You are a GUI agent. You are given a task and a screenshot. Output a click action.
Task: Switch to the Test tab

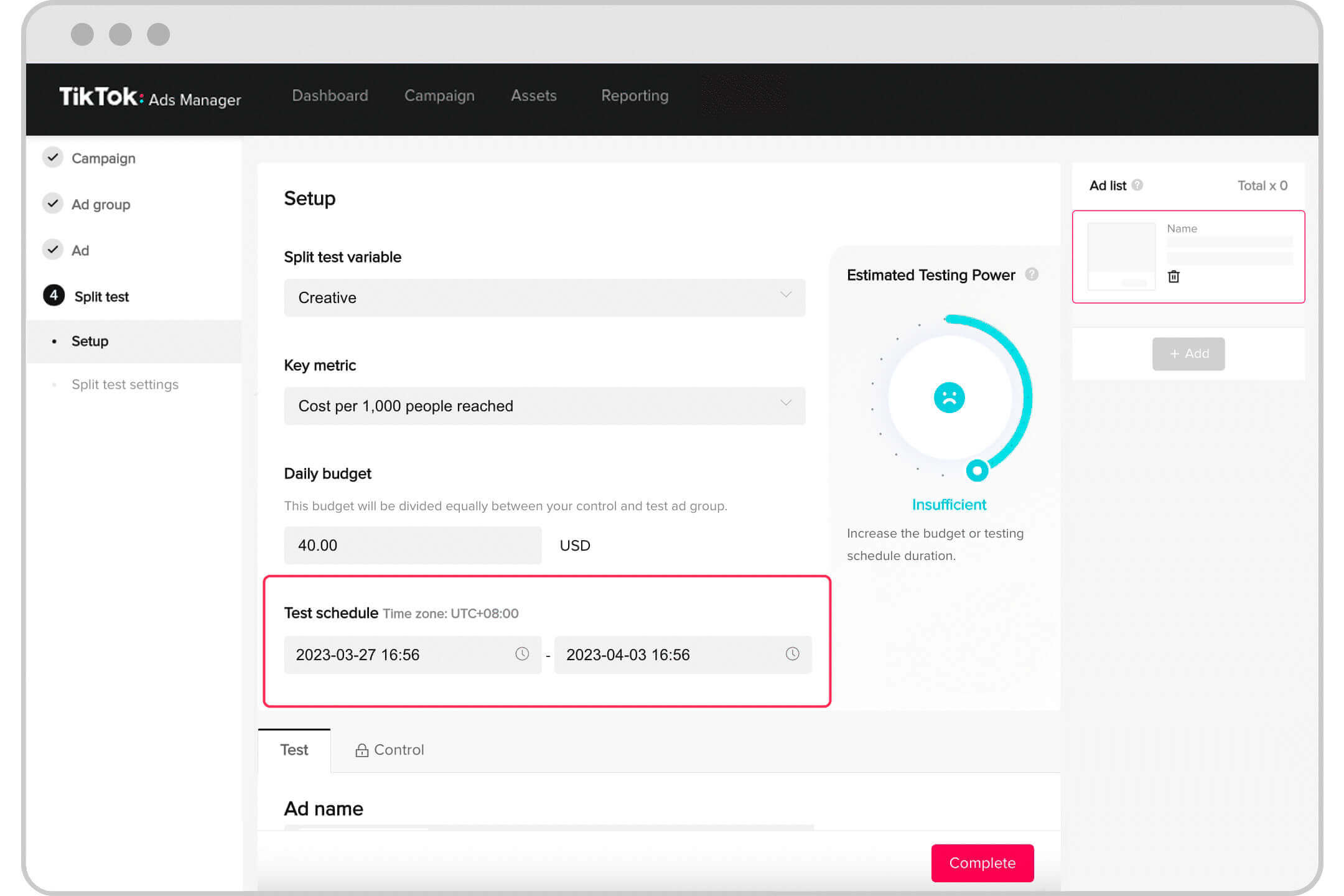pyautogui.click(x=294, y=750)
